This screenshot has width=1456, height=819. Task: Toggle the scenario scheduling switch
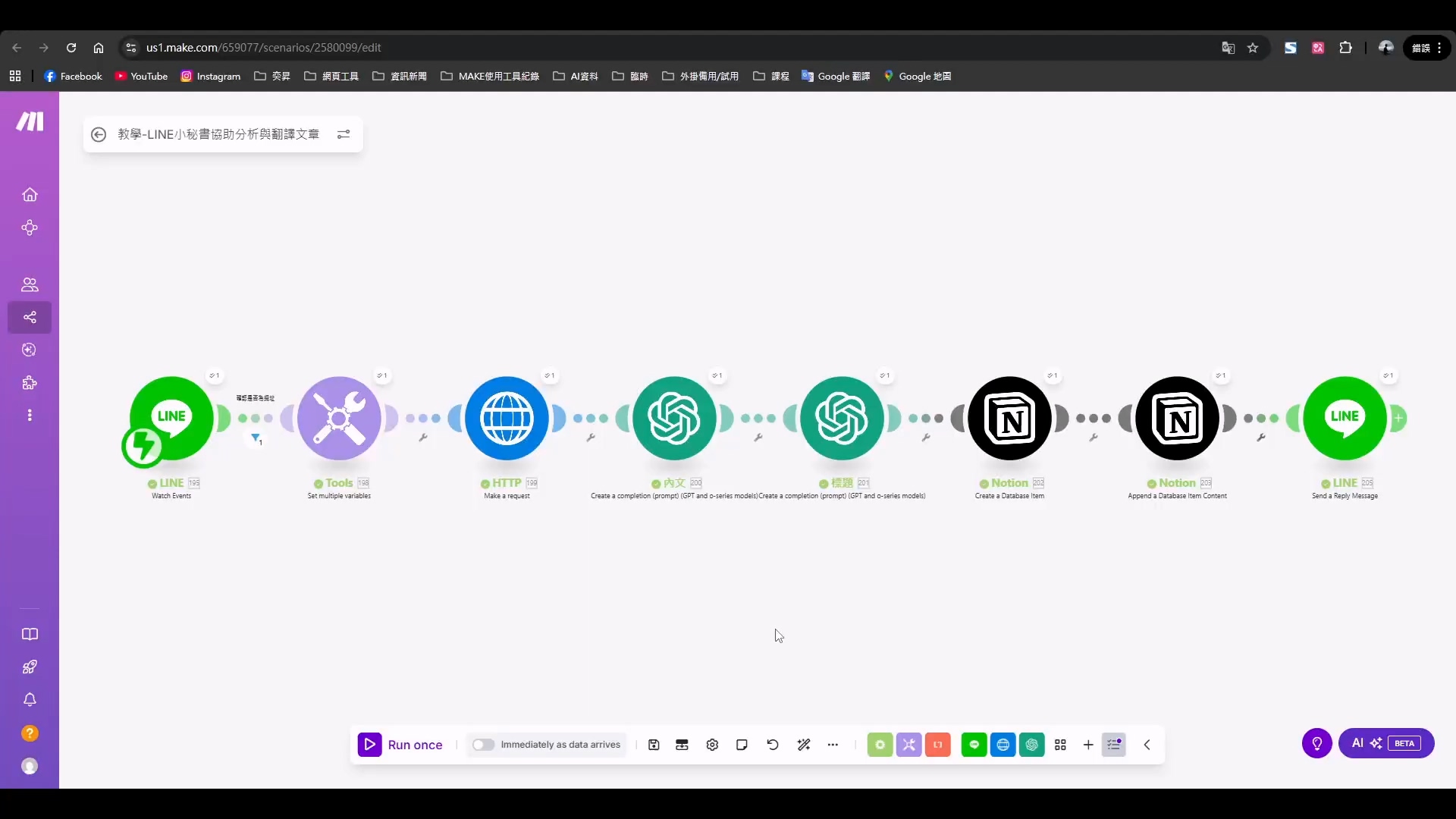pos(483,745)
